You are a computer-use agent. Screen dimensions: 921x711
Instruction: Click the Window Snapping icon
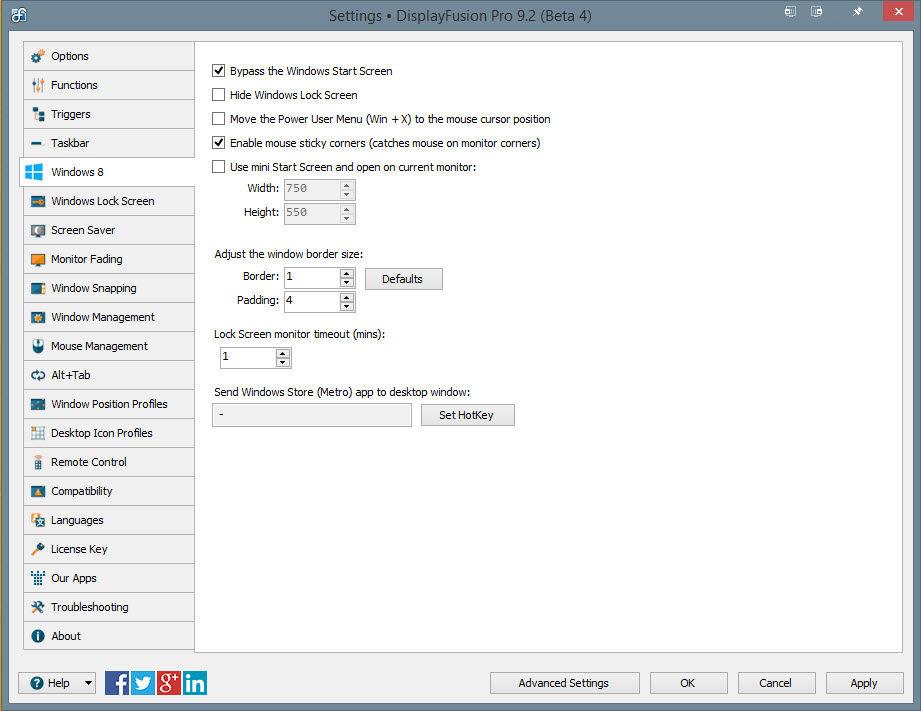(x=38, y=289)
